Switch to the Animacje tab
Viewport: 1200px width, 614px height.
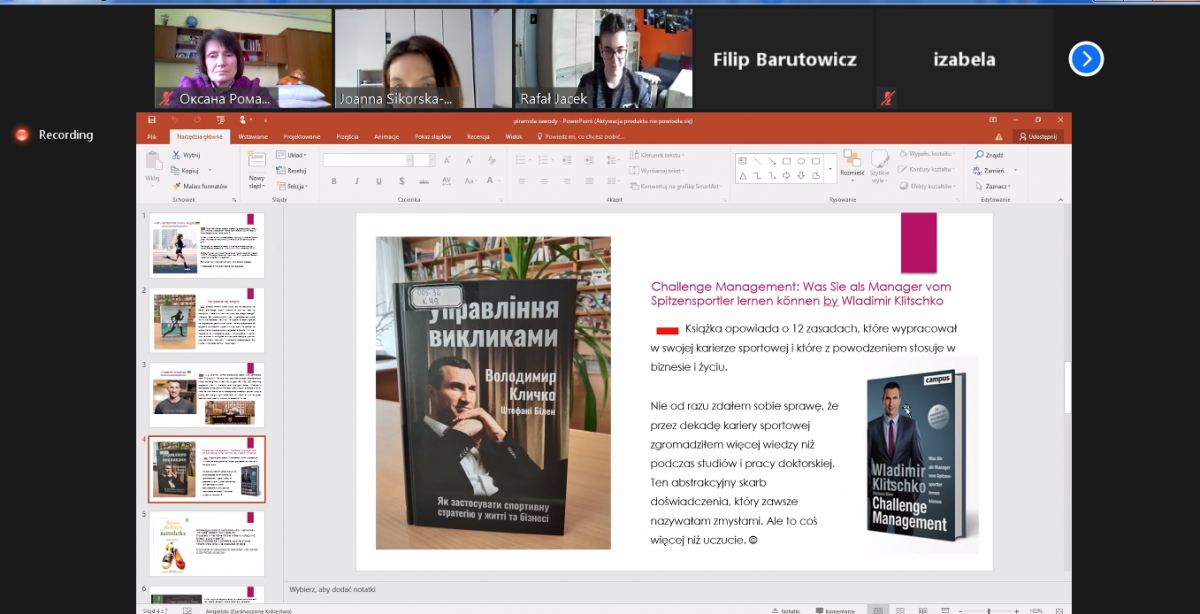point(386,136)
